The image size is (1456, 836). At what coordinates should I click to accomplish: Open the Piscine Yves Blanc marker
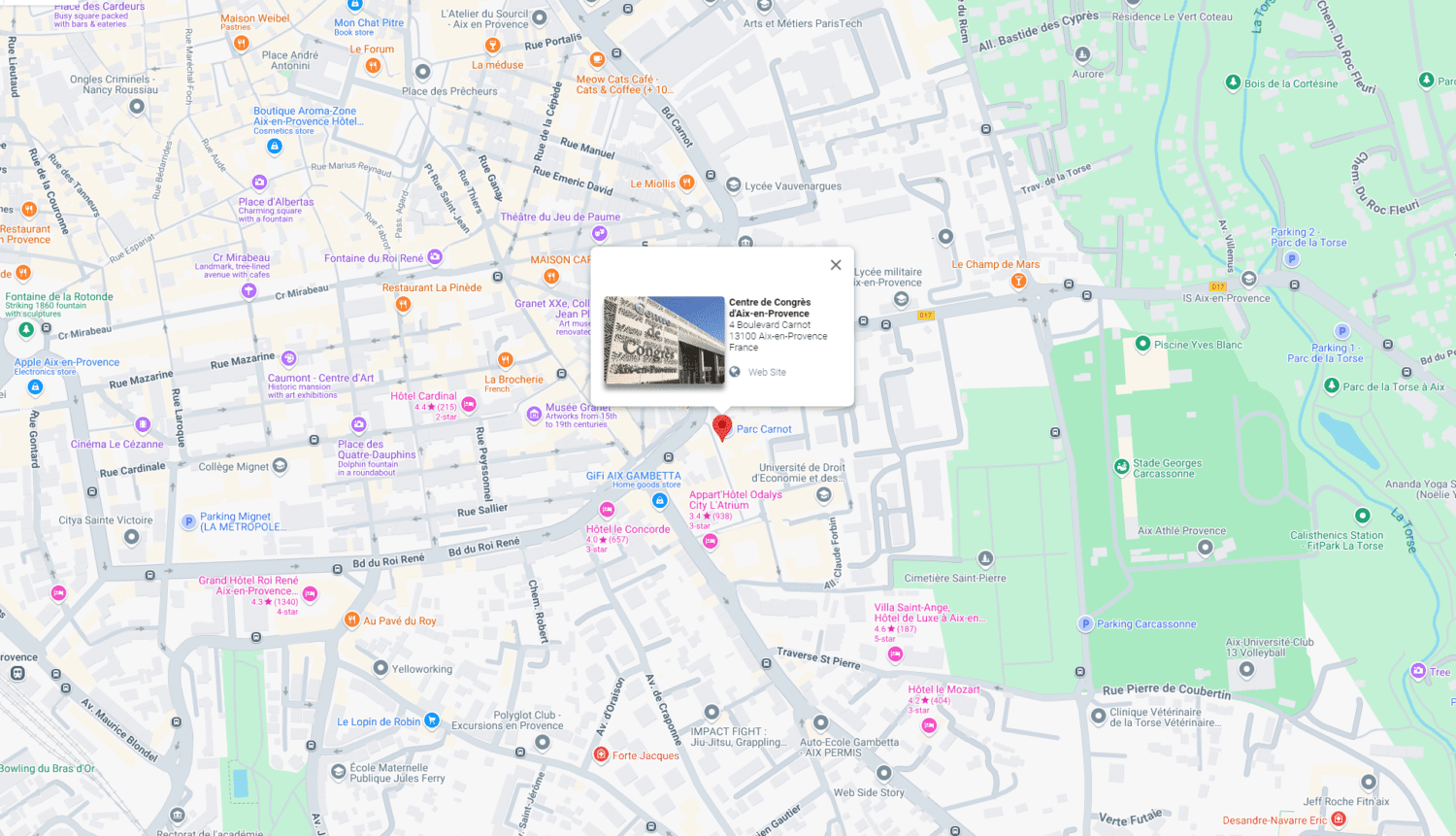click(x=1142, y=344)
